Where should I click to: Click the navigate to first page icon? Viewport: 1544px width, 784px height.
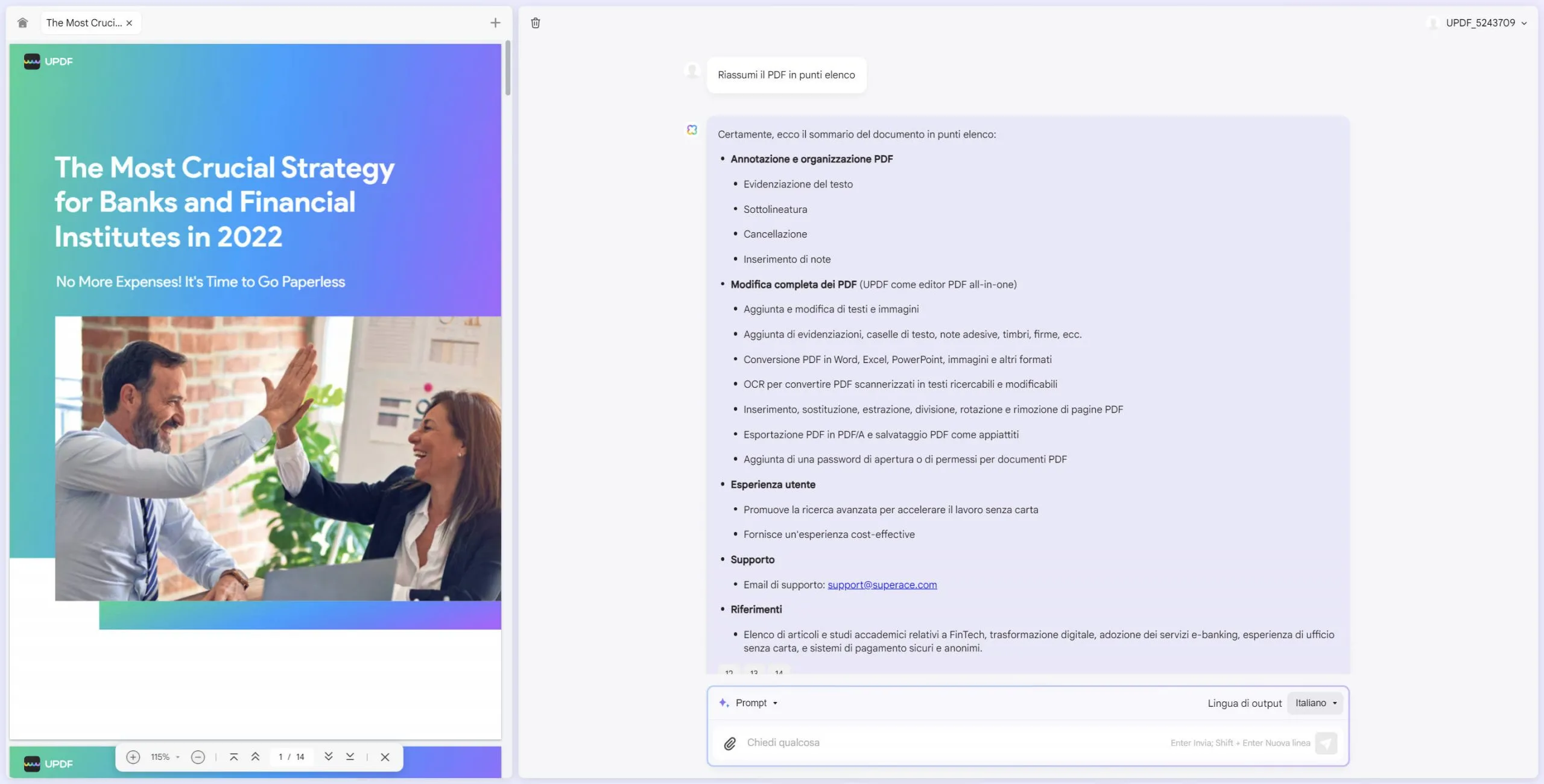click(234, 758)
